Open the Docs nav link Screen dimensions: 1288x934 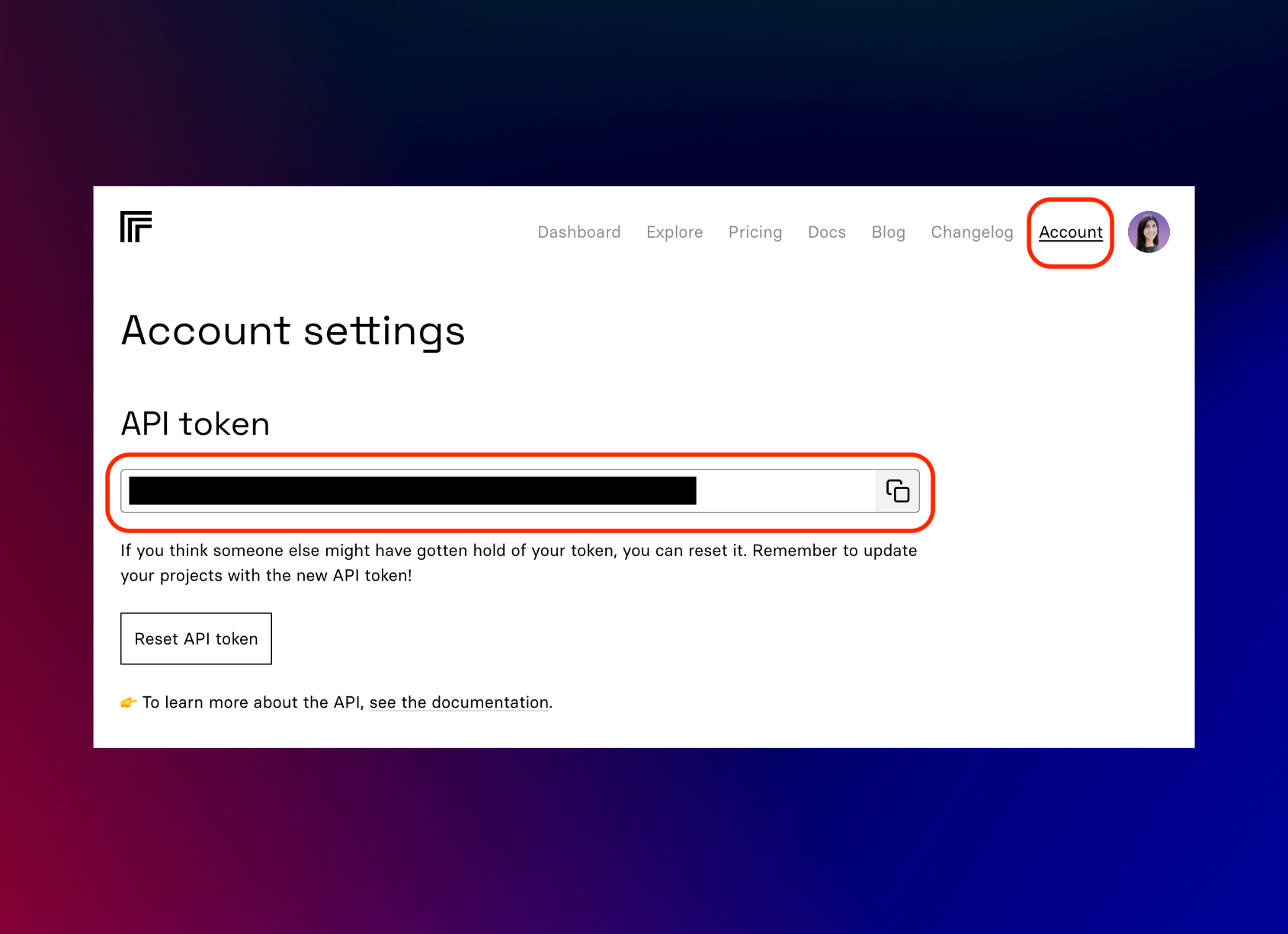pos(826,232)
